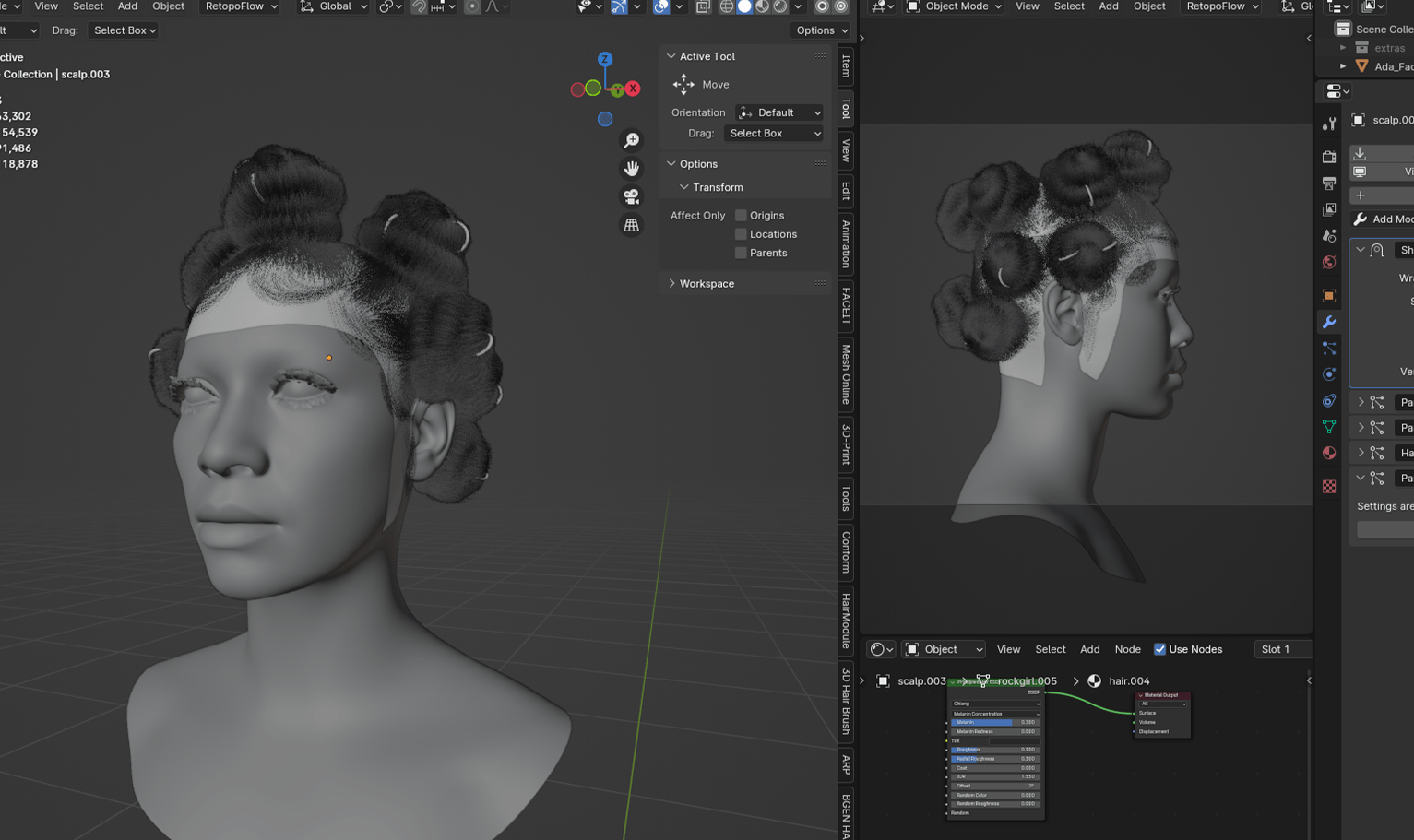This screenshot has height=840, width=1414.
Task: Open the Orientation Default dropdown
Action: click(779, 112)
